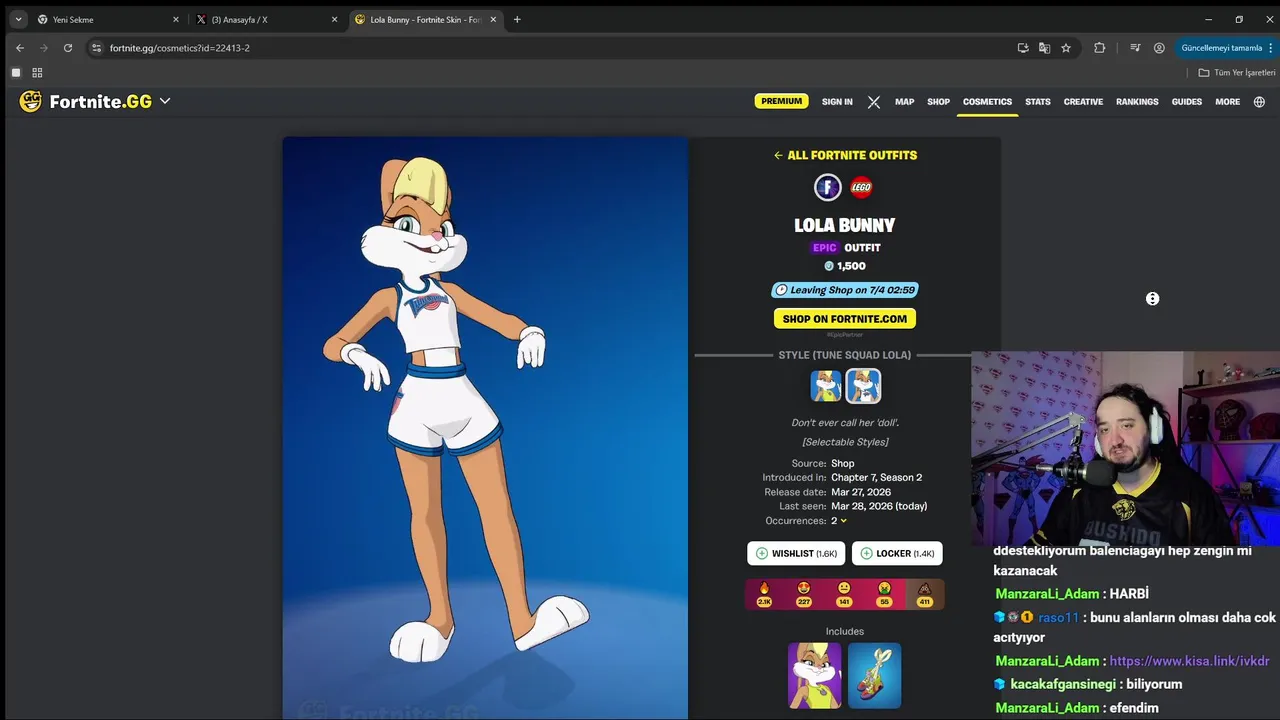The image size is (1280, 720).
Task: Open the kisa.link URL in chat
Action: pyautogui.click(x=1189, y=661)
